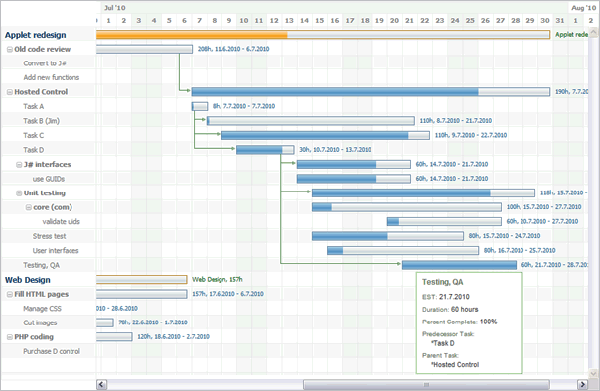Click '*Task D' predecessor in tooltip

[x=443, y=344]
